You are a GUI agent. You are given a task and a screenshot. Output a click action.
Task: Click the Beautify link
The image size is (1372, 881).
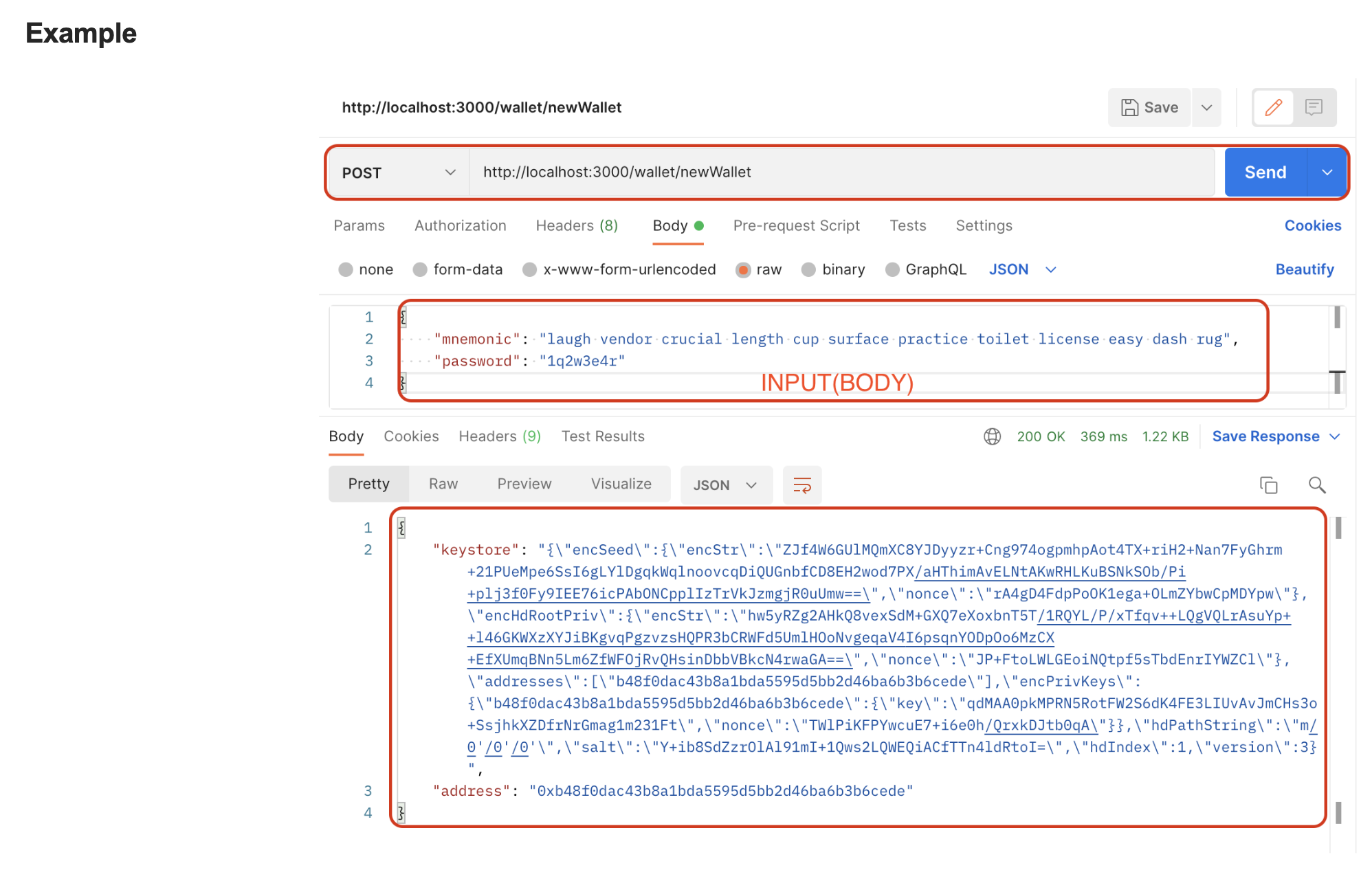[x=1304, y=269]
